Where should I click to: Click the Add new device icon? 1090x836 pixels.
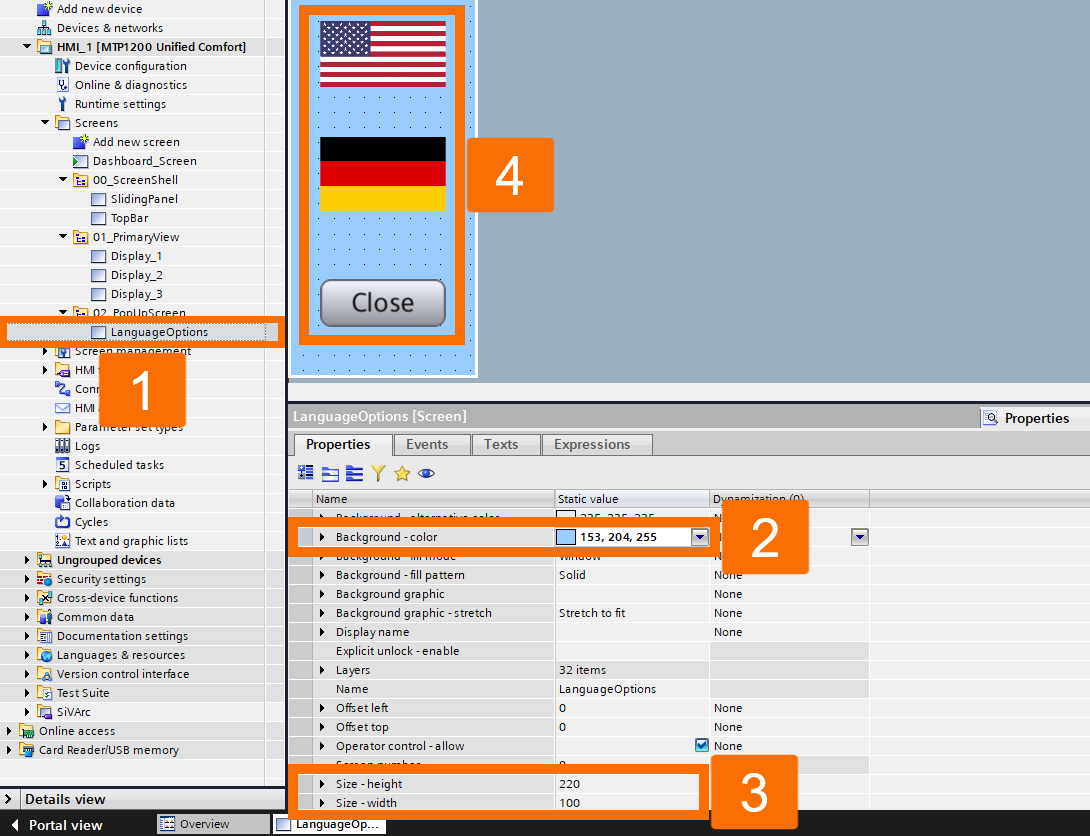point(44,9)
